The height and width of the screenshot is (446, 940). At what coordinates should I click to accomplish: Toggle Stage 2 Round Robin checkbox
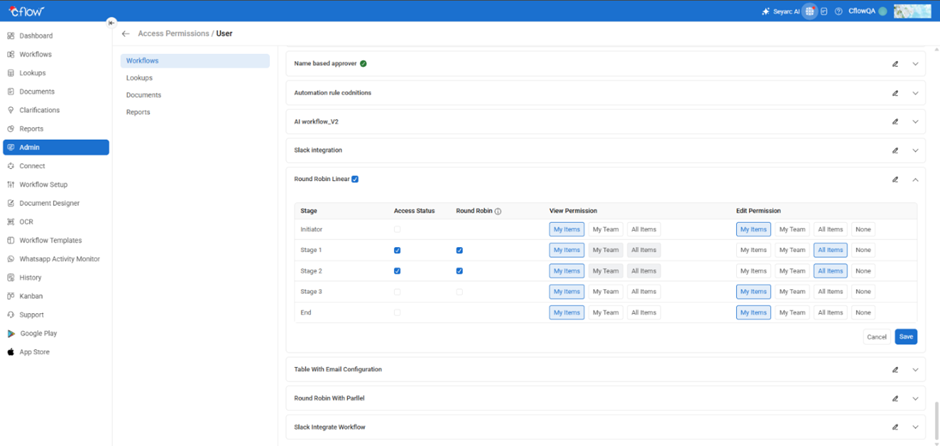tap(459, 271)
